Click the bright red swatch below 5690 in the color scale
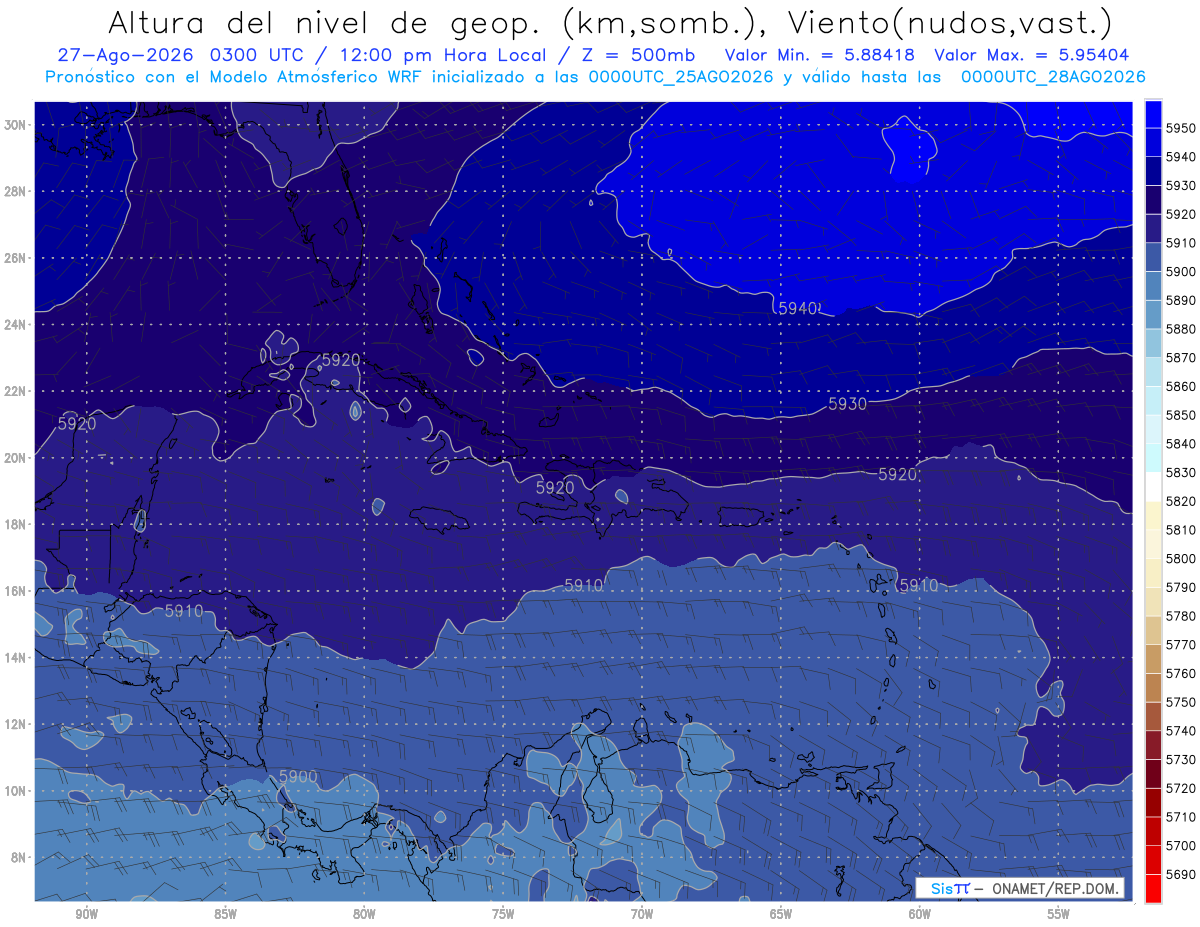Image resolution: width=1200 pixels, height=927 pixels. tap(1153, 888)
